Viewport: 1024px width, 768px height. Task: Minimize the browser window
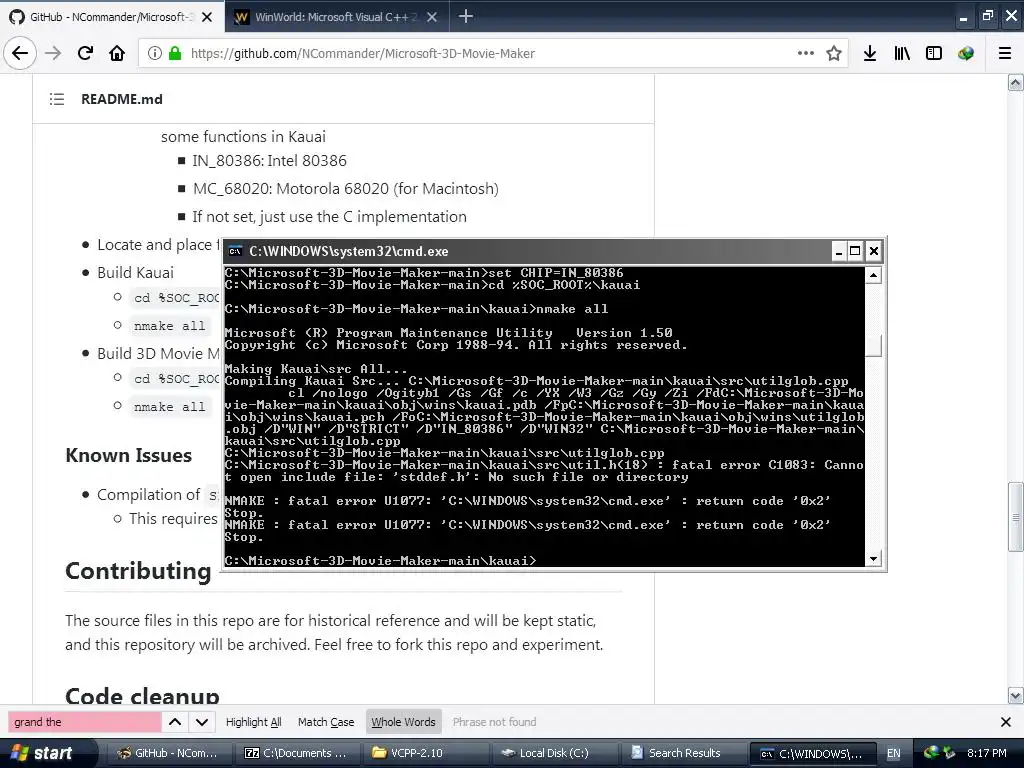point(963,17)
